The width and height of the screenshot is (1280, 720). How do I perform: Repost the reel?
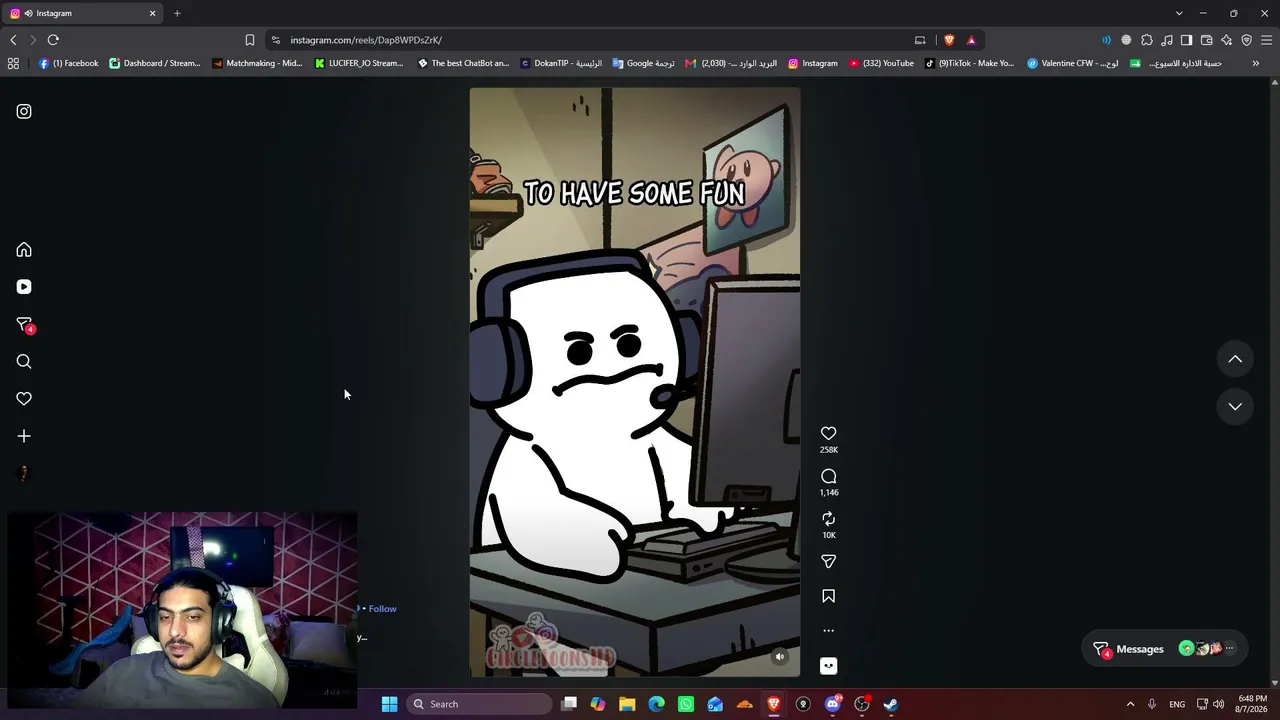click(x=828, y=519)
